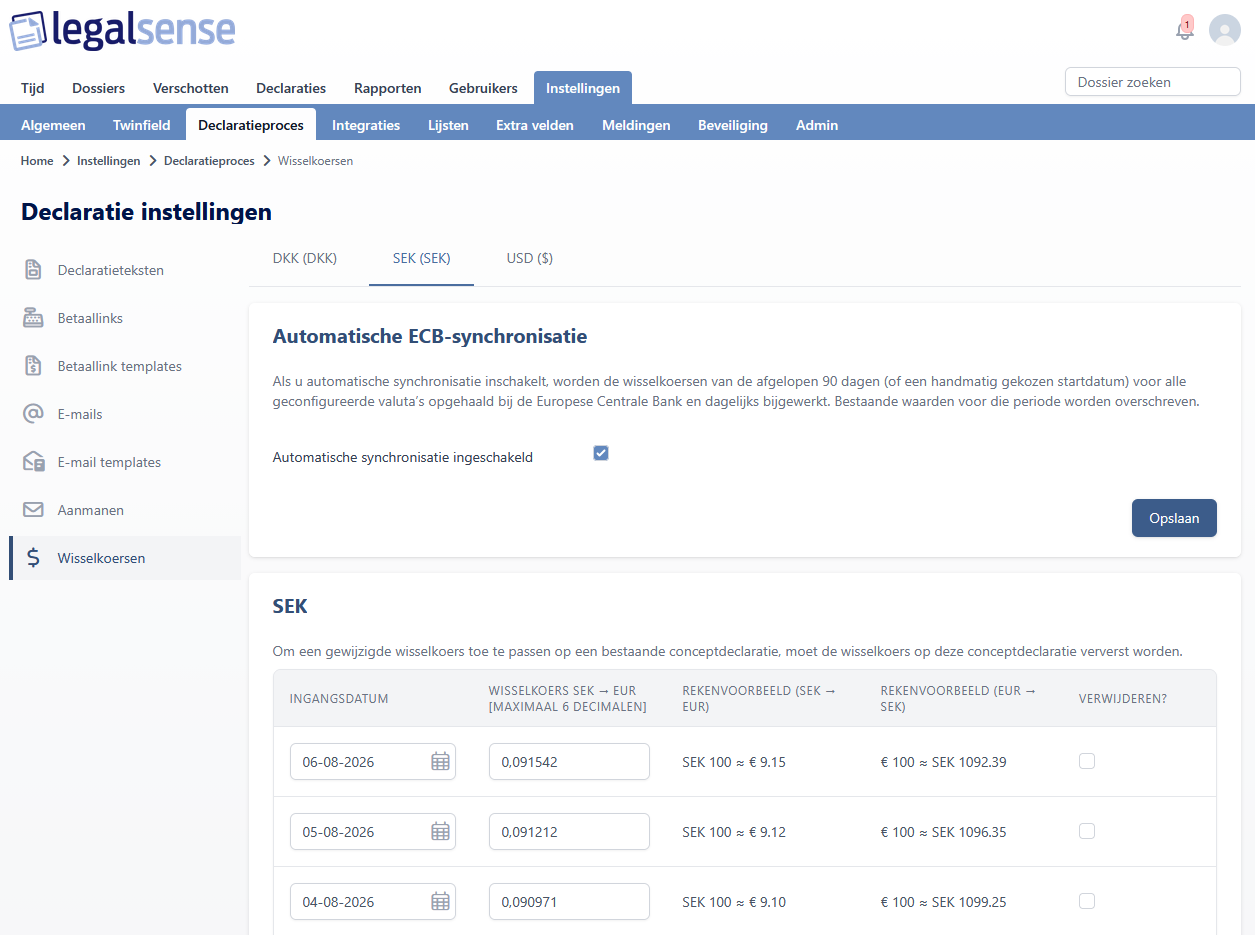Select the Declaratieproces settings tab

point(251,125)
